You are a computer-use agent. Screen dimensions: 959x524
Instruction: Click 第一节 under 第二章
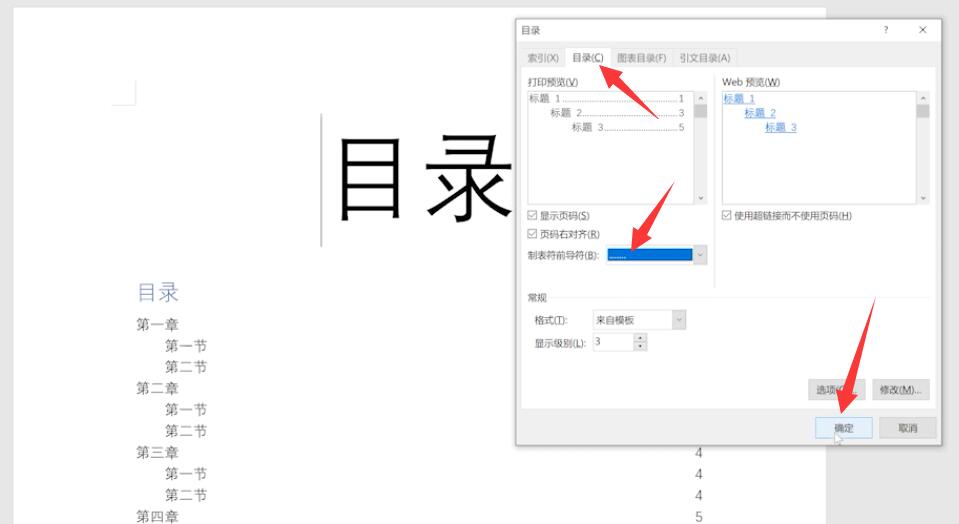tap(186, 410)
